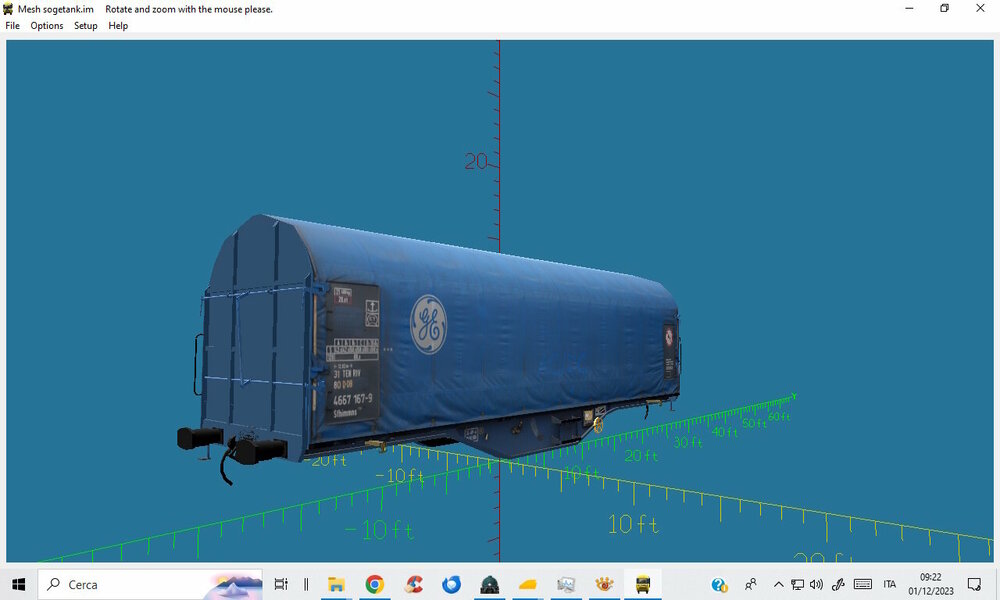Open File Explorer from the taskbar

click(336, 584)
